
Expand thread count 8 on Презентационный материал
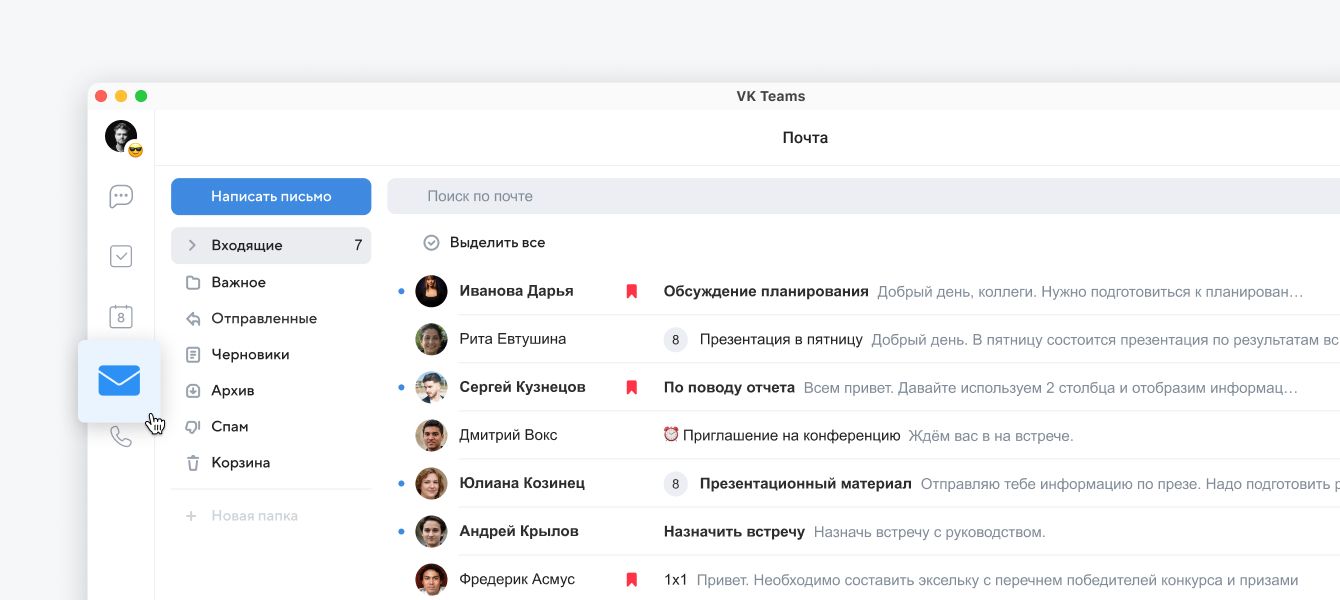pyautogui.click(x=675, y=484)
